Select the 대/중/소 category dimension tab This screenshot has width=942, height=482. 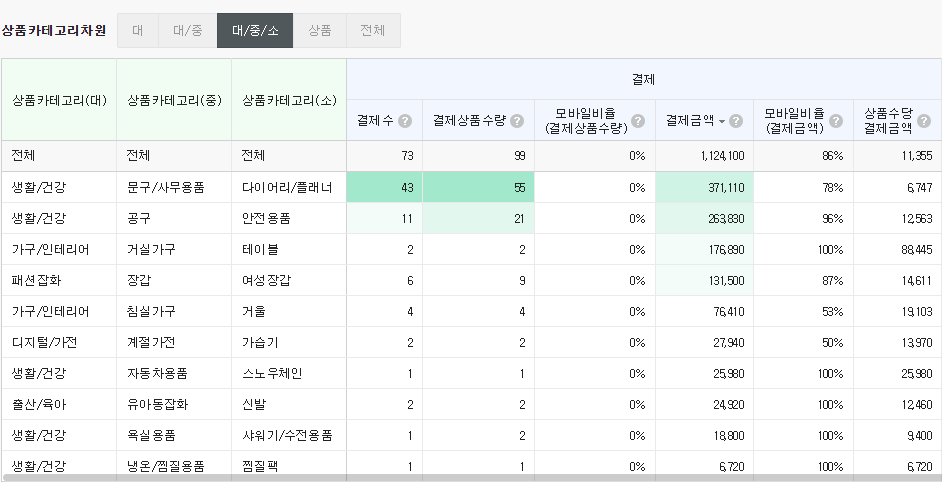click(x=255, y=30)
